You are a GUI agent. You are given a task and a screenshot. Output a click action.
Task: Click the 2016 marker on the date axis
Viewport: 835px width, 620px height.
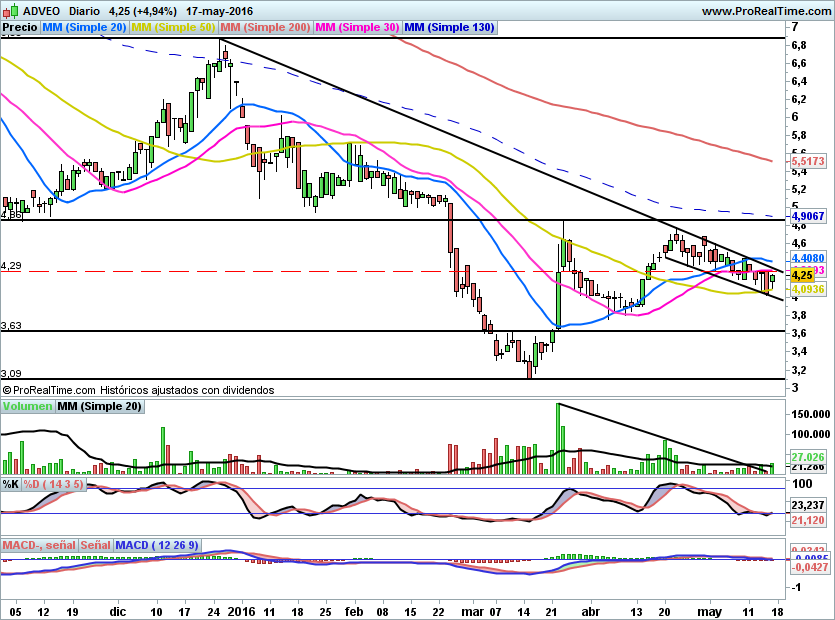tap(240, 610)
